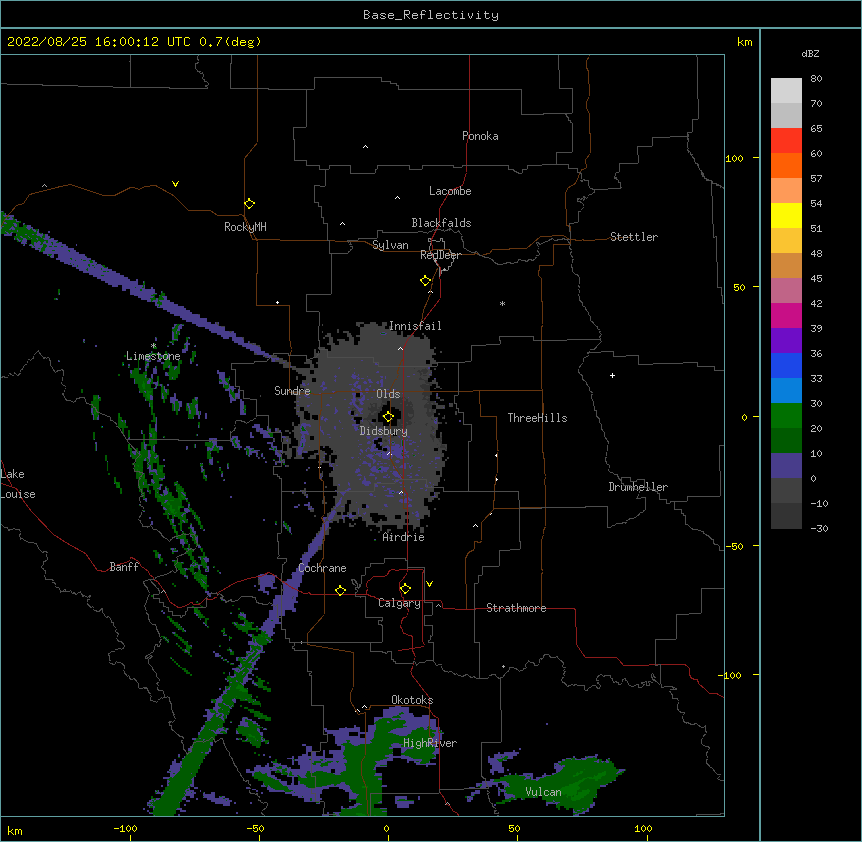Click the 80 value on dBZ scale
This screenshot has width=862, height=842.
tap(816, 79)
